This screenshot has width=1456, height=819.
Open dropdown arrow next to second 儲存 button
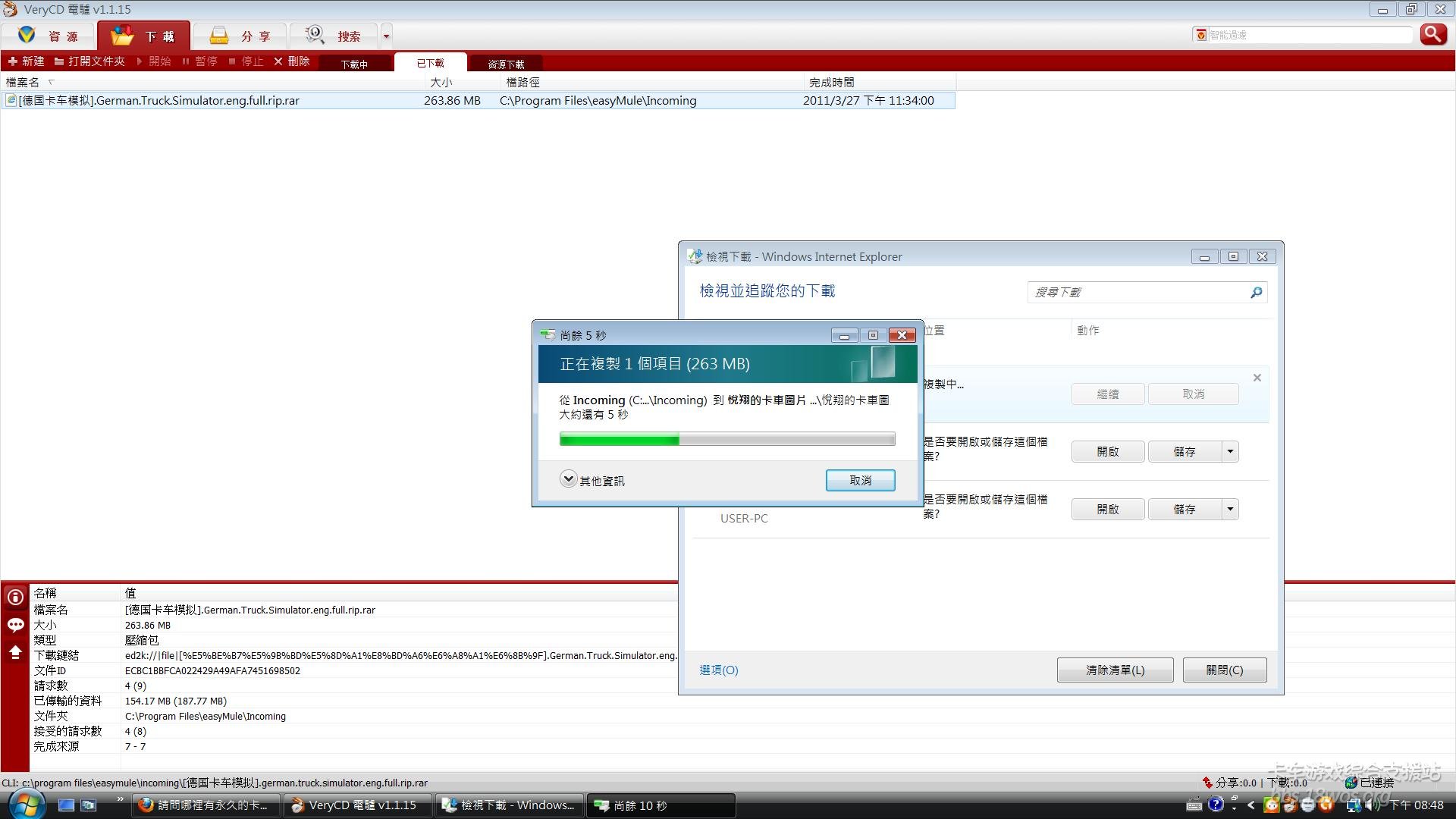tap(1230, 510)
